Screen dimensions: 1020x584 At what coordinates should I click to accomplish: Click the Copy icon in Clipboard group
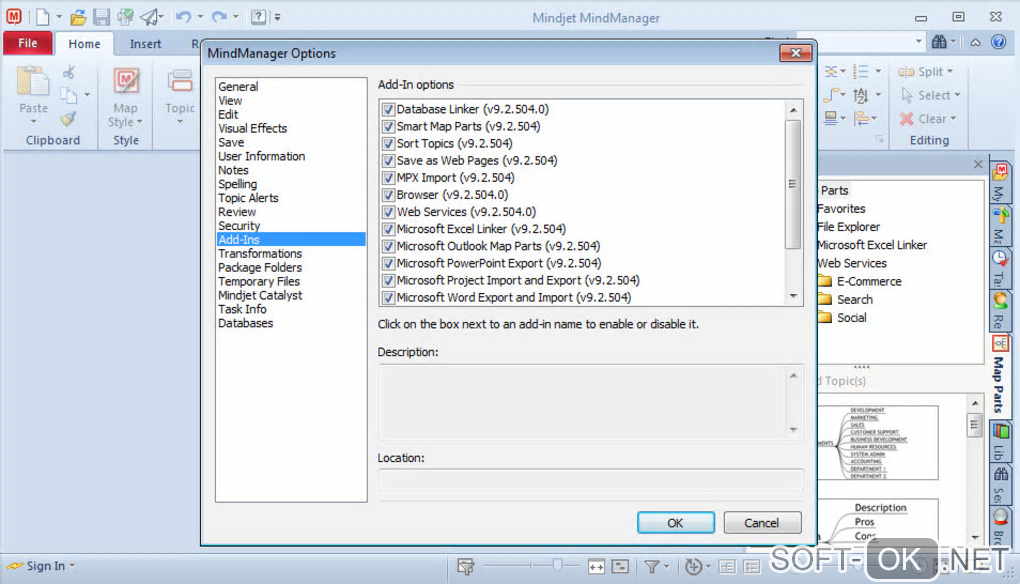pyautogui.click(x=69, y=95)
